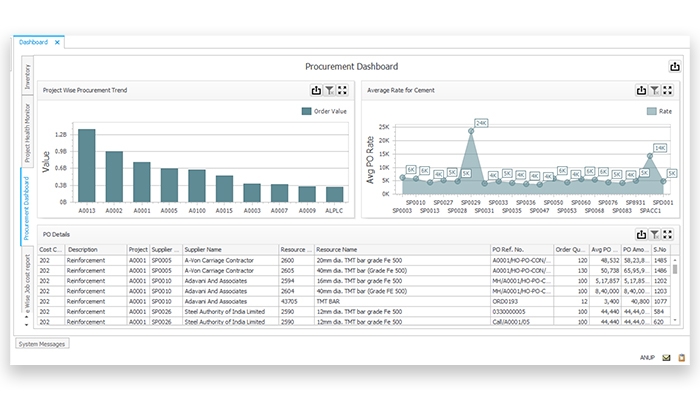Toggle the Rate legend swatch
This screenshot has width=700, height=400.
(651, 111)
